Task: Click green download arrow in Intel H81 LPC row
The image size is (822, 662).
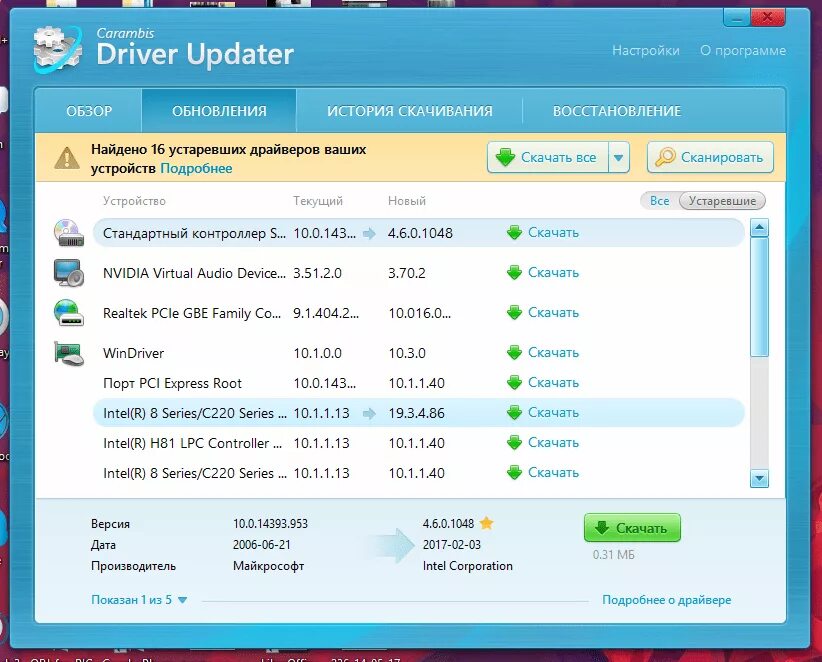Action: coord(514,443)
